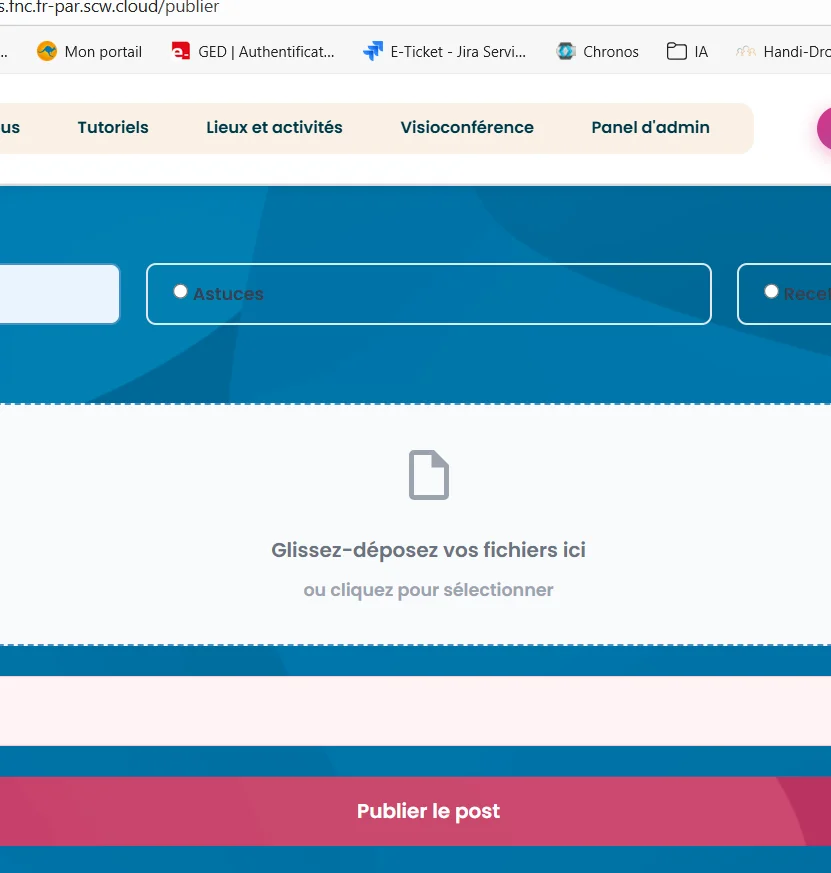831x873 pixels.
Task: Click the pink round button beside the navigation bar
Action: click(825, 128)
